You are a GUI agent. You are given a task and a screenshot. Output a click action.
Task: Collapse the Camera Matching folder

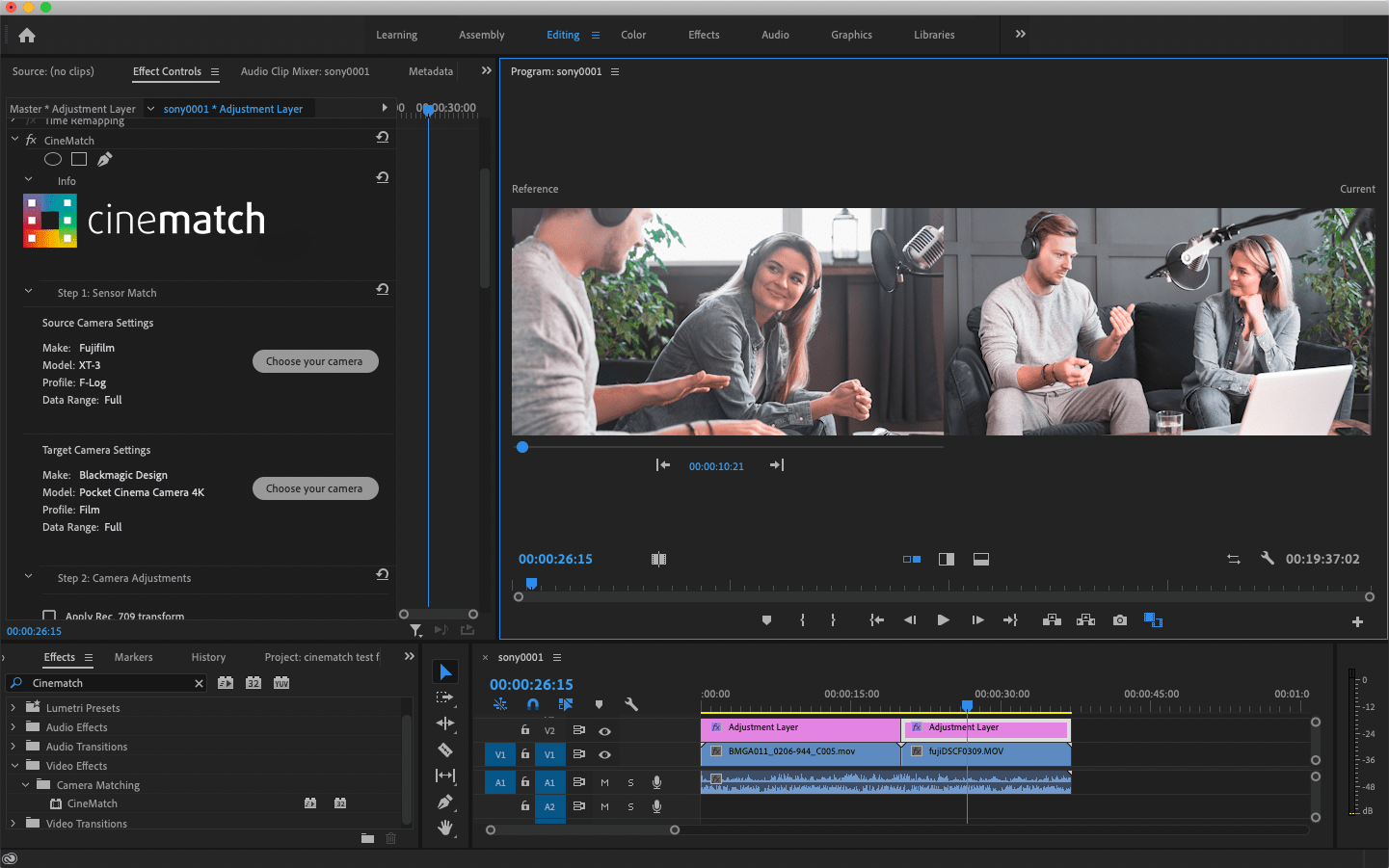click(25, 784)
